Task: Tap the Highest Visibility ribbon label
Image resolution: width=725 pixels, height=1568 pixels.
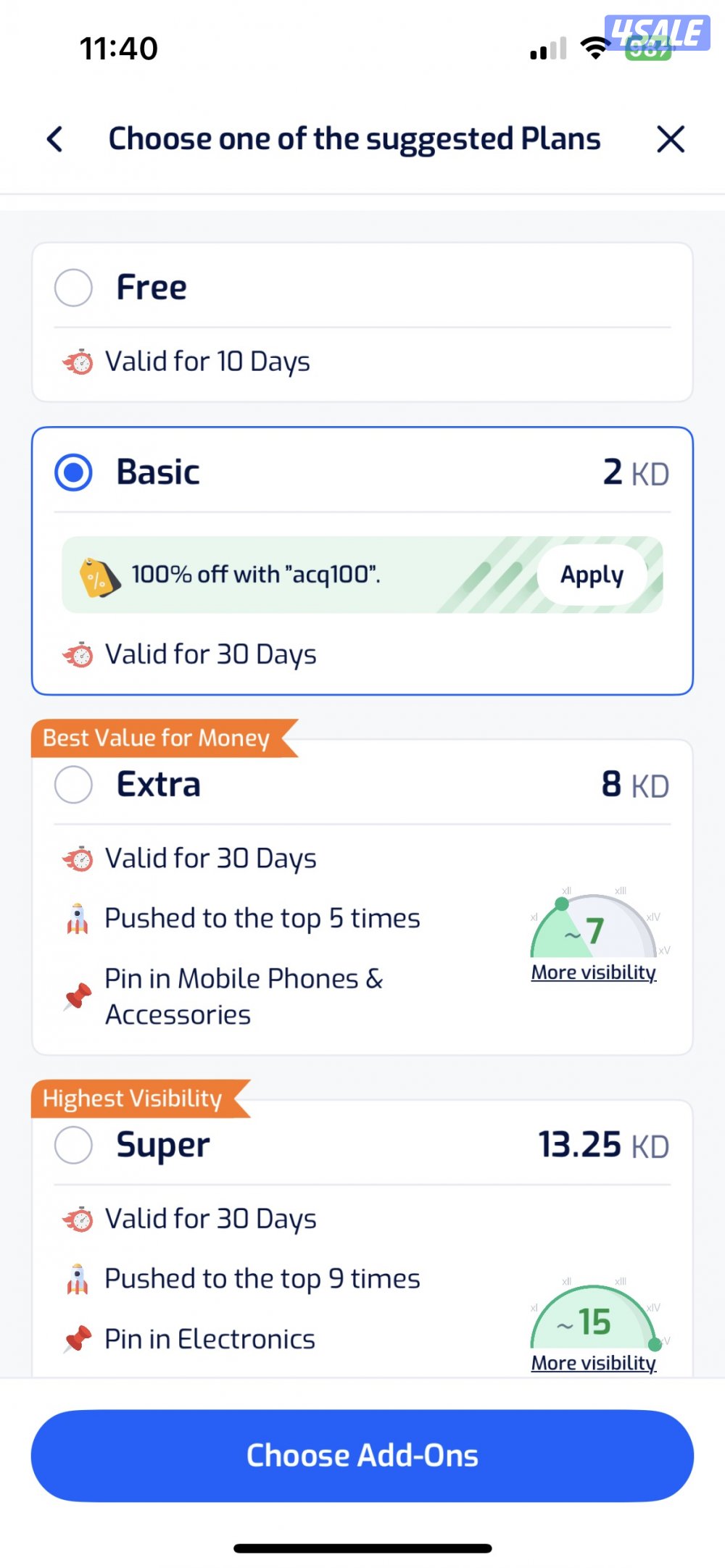Action: pyautogui.click(x=133, y=1098)
